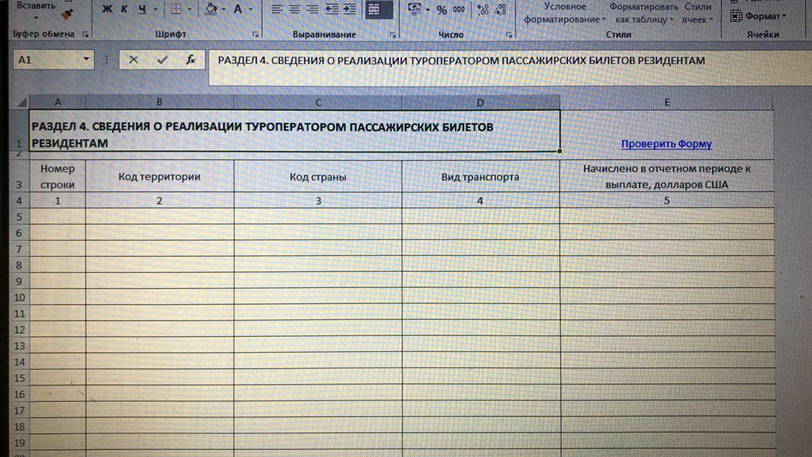Screen dimensions: 812x457
Task: Open the Name Box dropdown for A1
Action: pyautogui.click(x=86, y=60)
